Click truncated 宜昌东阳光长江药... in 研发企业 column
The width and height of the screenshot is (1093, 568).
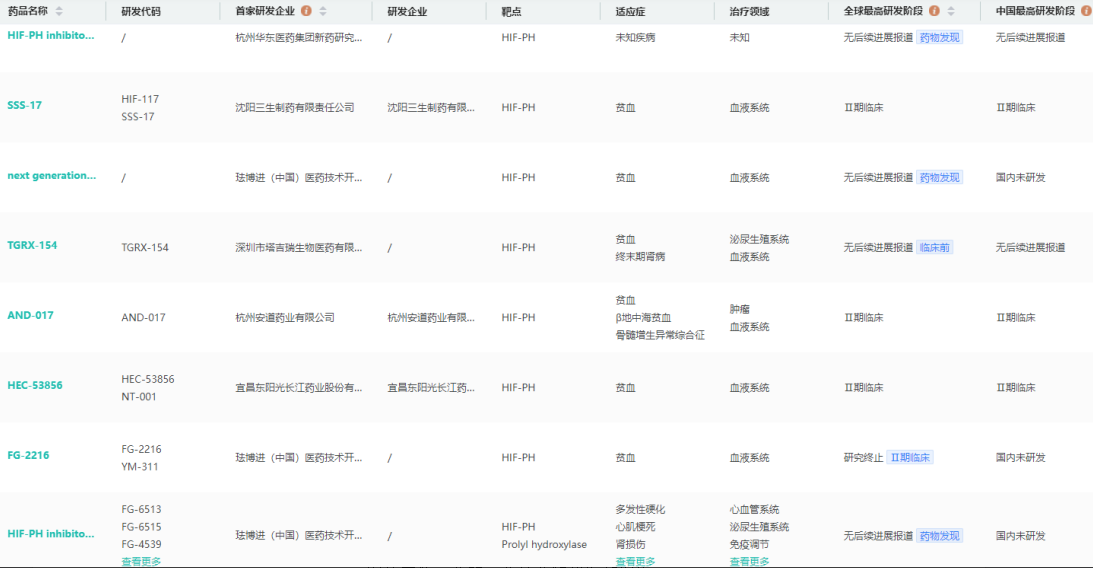(431, 387)
